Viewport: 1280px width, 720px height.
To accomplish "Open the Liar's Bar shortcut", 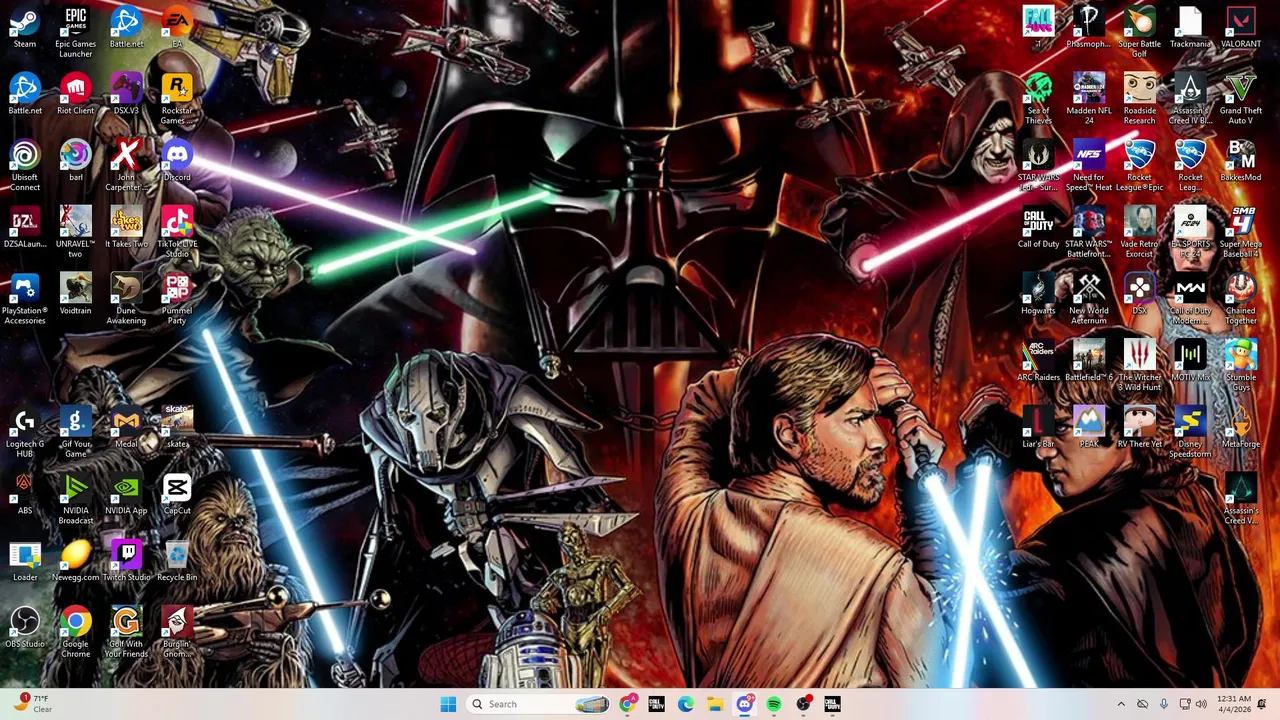I will [x=1038, y=428].
